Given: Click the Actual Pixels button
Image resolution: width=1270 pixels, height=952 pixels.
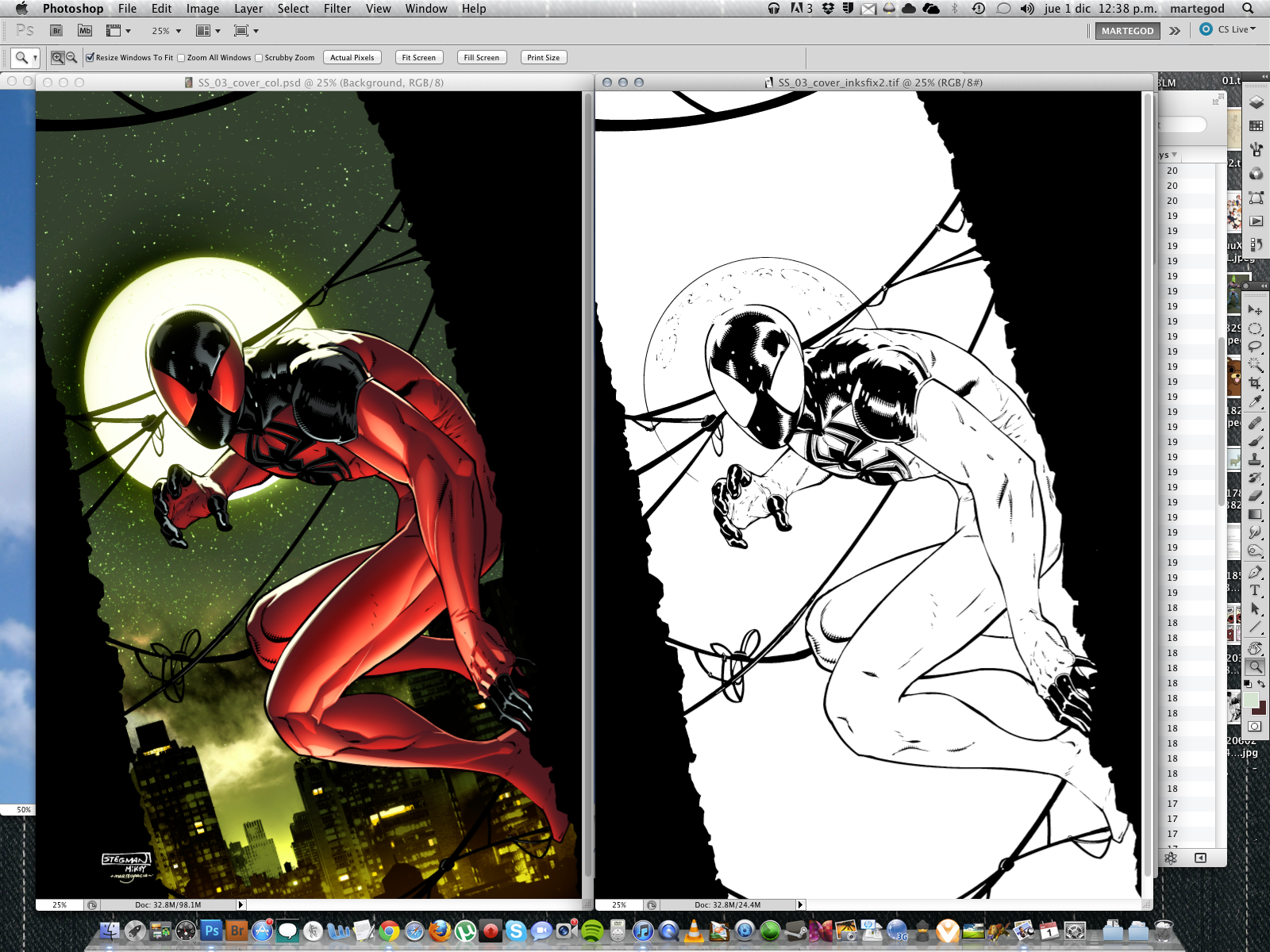Looking at the screenshot, I should pos(352,57).
